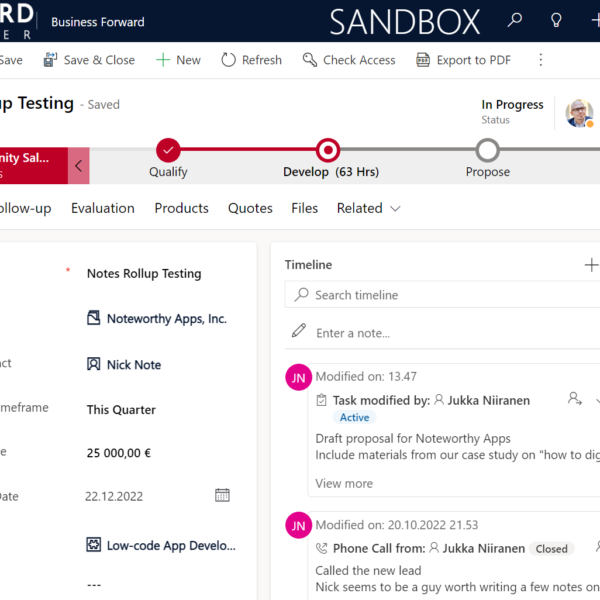Click the assign icon on Task entry
Screen dimensions: 600x600
tap(575, 399)
